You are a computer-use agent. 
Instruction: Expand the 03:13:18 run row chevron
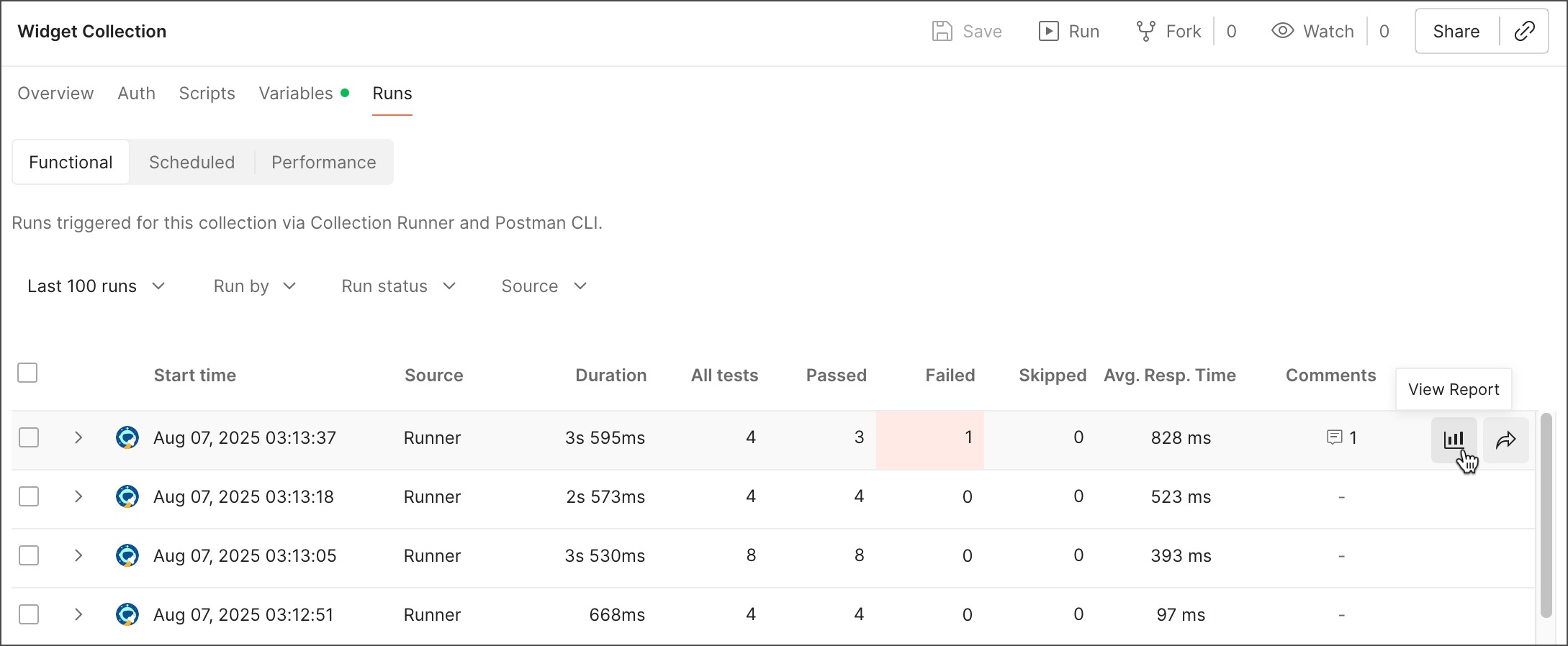78,496
